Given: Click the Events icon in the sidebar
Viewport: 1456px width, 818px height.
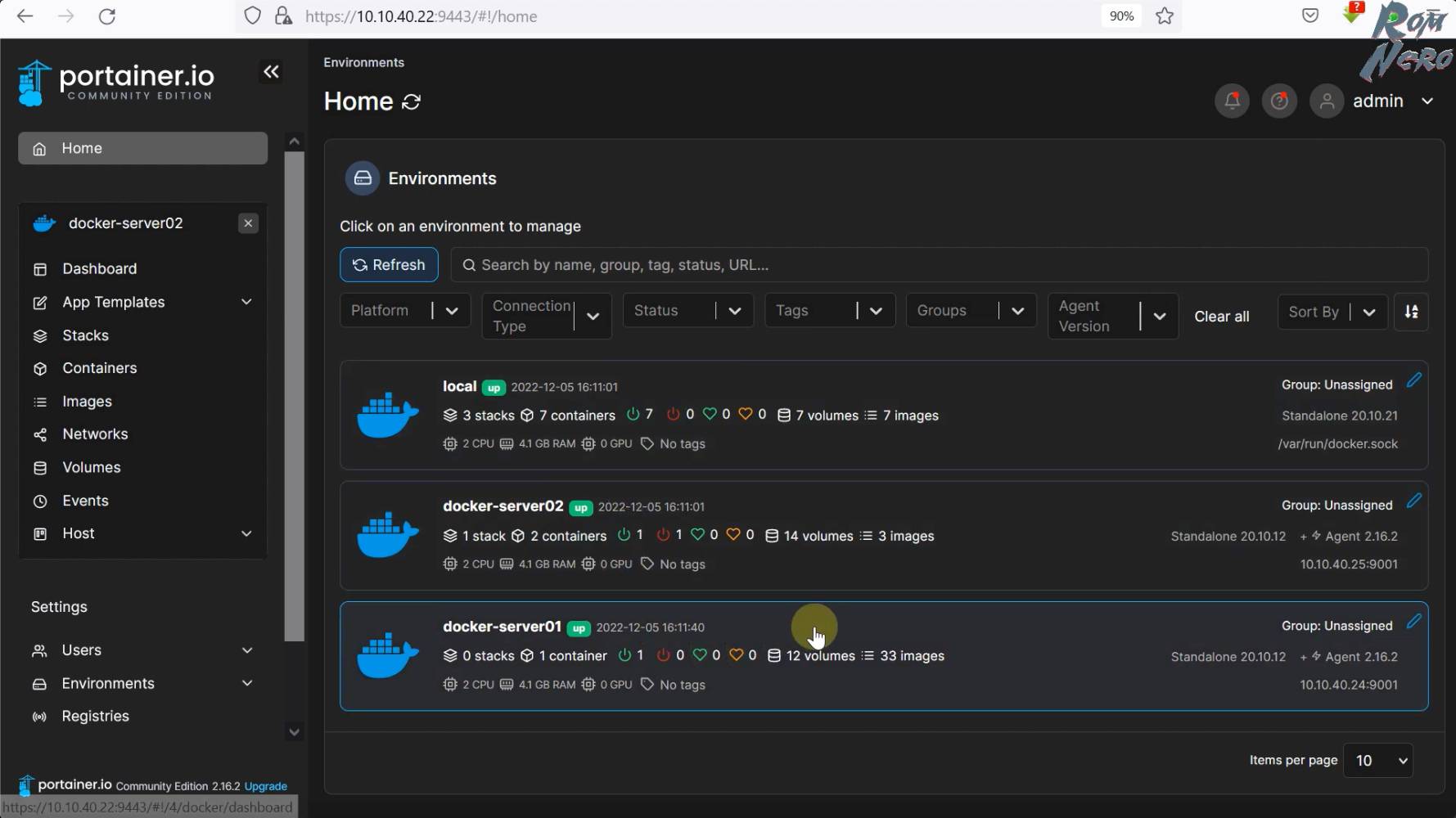Looking at the screenshot, I should point(40,501).
